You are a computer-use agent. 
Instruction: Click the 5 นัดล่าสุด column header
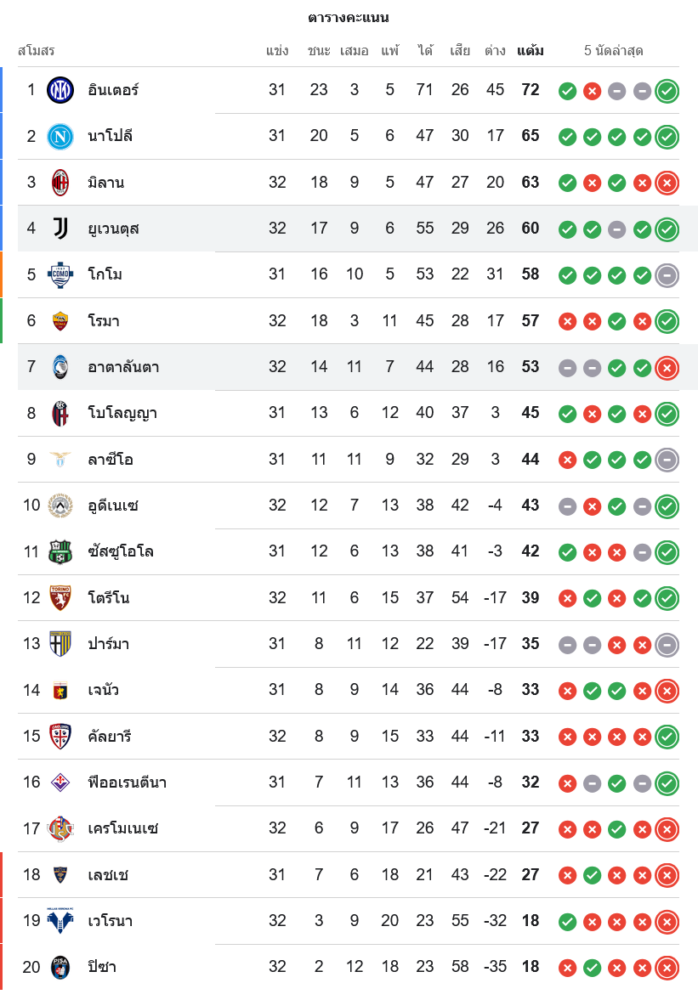[613, 50]
